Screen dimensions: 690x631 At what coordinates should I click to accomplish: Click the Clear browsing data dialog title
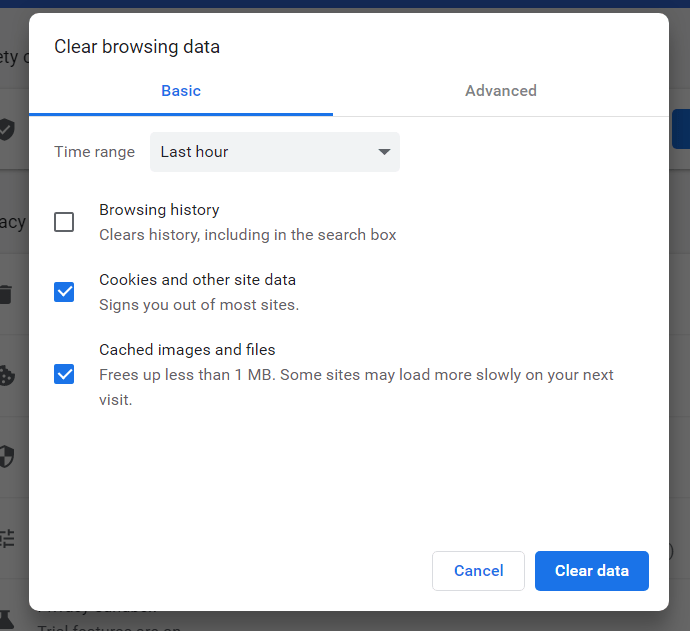pyautogui.click(x=137, y=47)
